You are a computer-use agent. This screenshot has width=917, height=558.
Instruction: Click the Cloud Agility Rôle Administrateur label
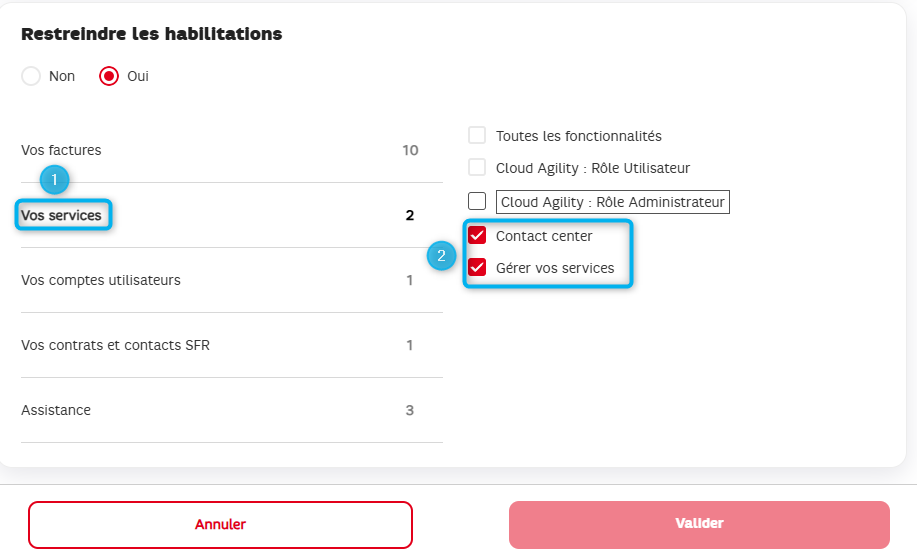click(x=612, y=202)
